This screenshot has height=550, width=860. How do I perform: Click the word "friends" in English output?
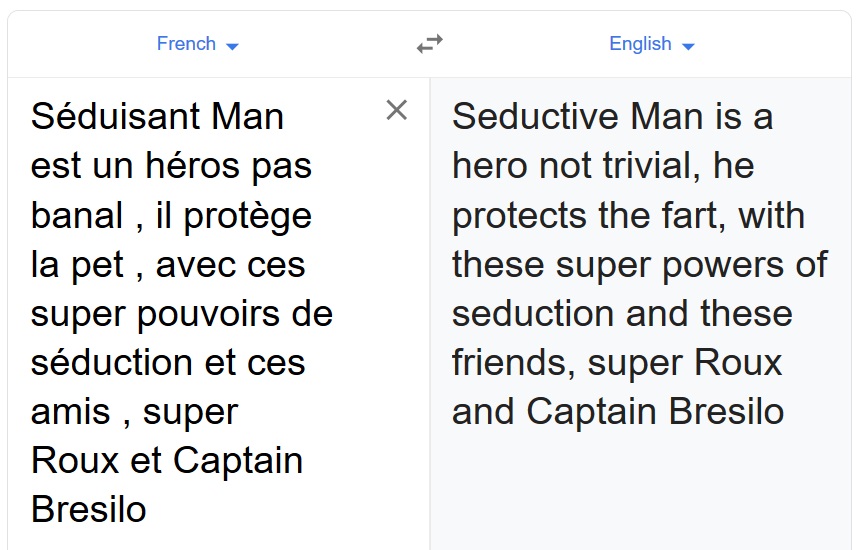511,362
